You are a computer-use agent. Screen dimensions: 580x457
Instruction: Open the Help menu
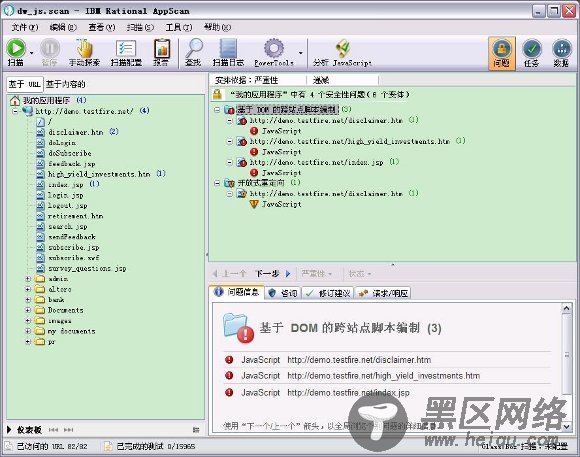pos(217,27)
